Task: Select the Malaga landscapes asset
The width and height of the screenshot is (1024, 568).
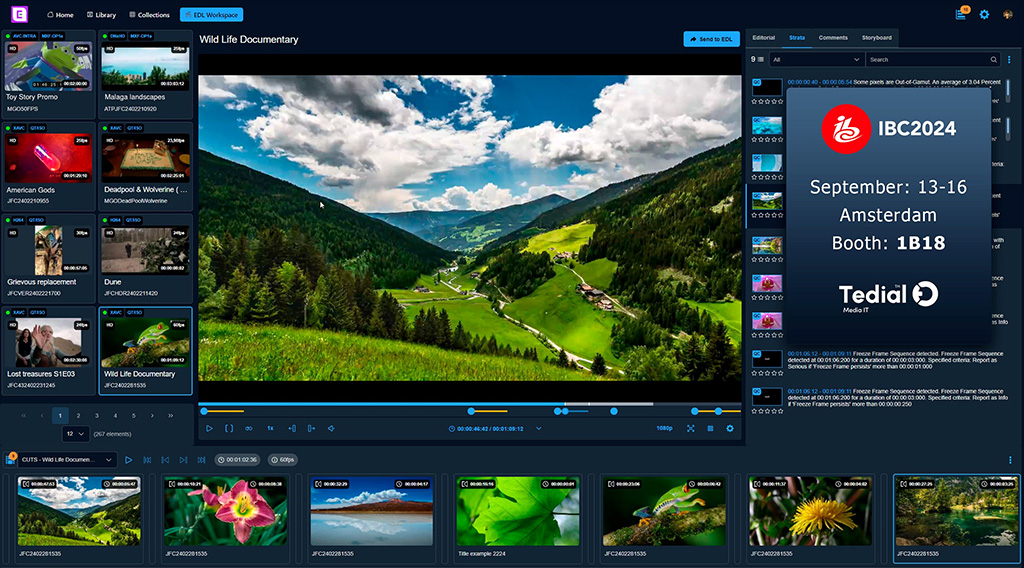Action: pos(145,74)
